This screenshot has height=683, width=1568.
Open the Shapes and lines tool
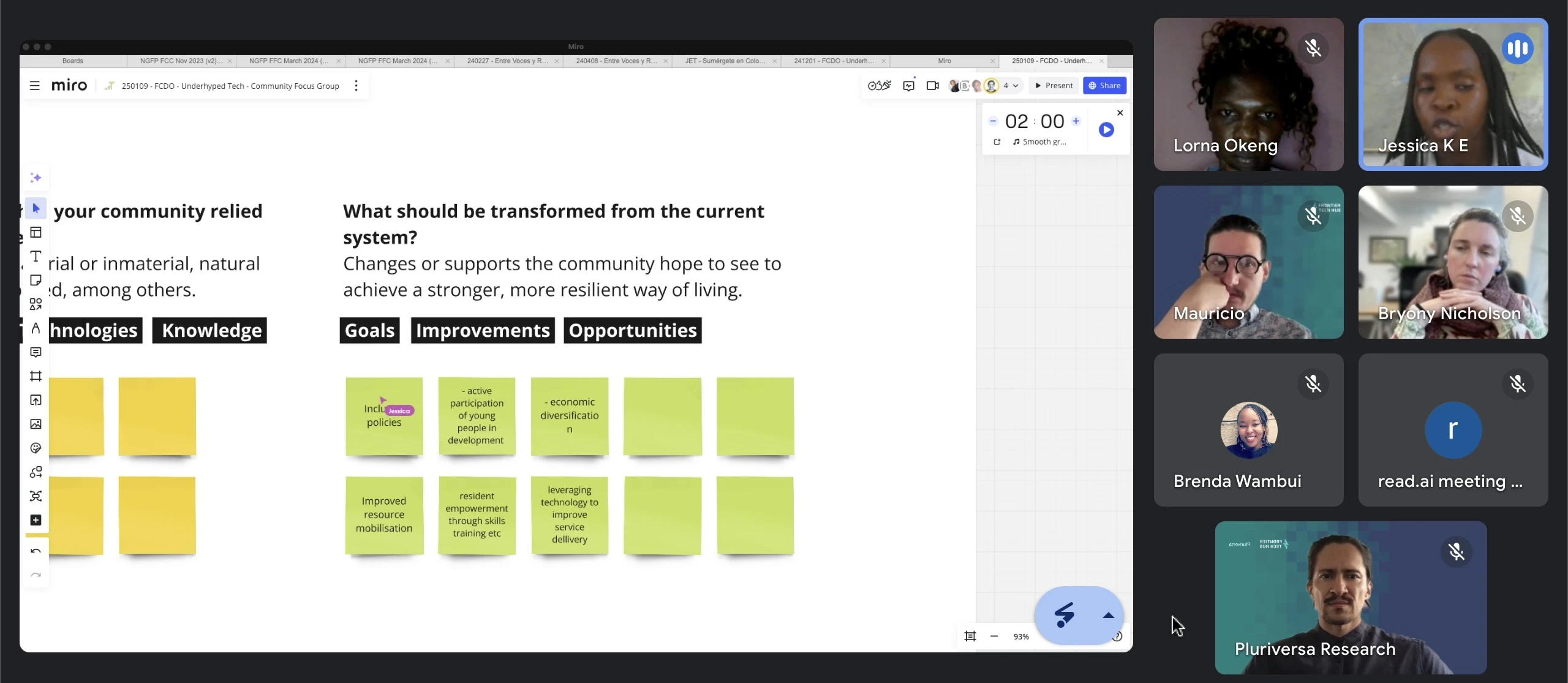(x=36, y=304)
